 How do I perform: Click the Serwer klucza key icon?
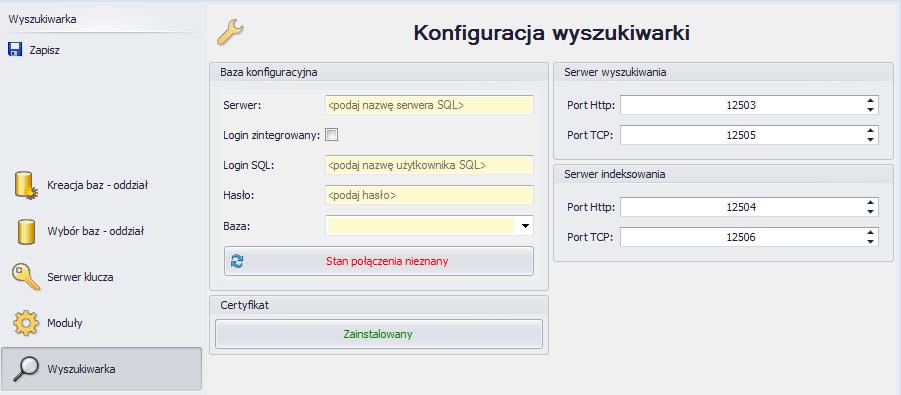click(x=25, y=277)
